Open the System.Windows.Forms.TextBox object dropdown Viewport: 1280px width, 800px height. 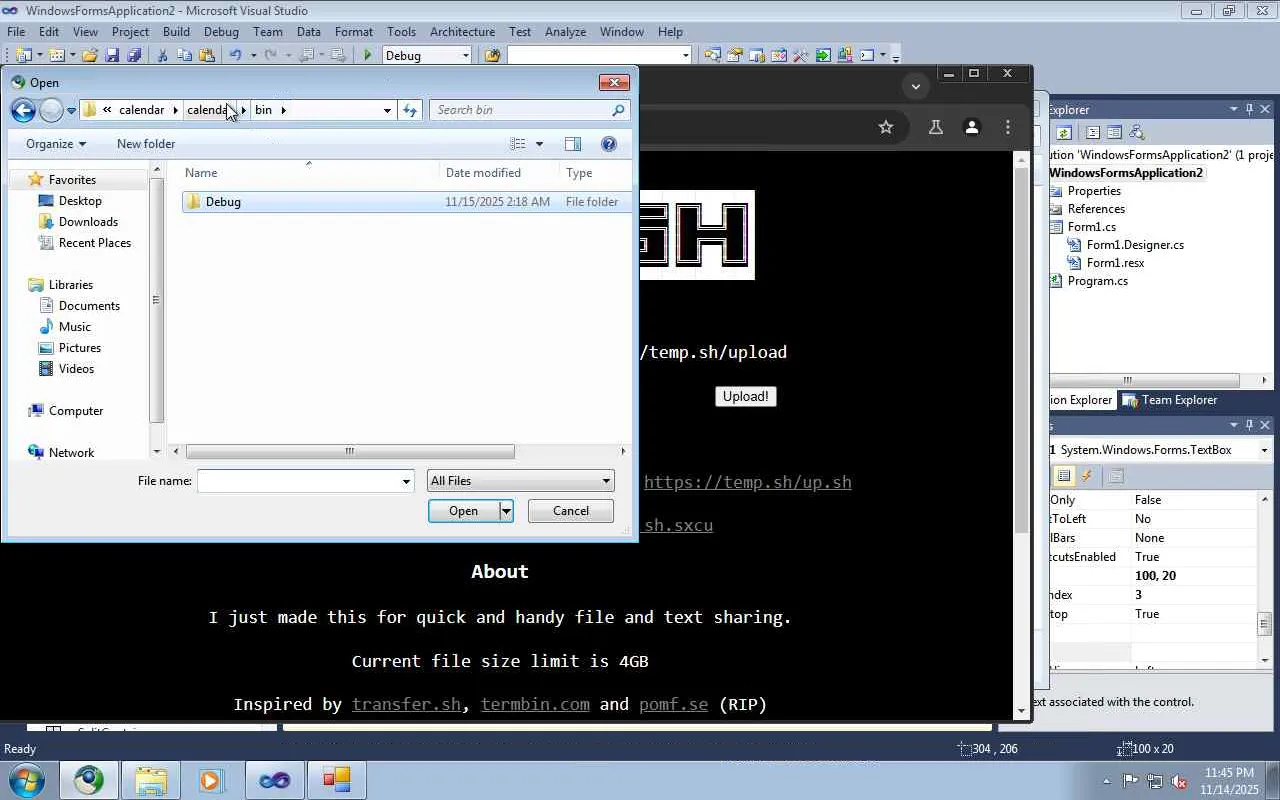(x=1264, y=450)
